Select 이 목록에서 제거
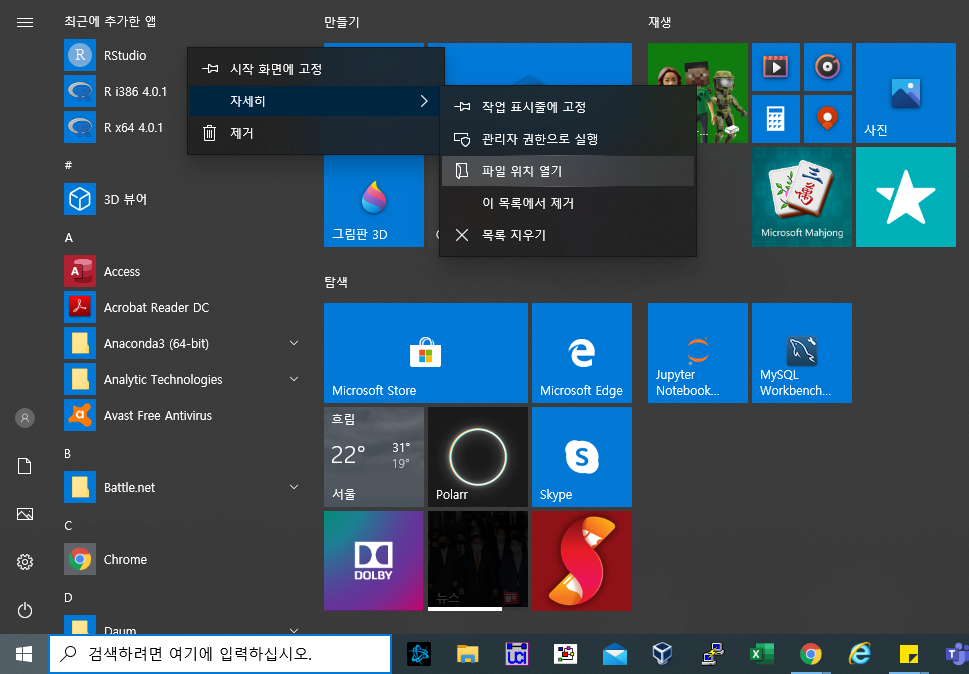The width and height of the screenshot is (969, 674). (568, 203)
